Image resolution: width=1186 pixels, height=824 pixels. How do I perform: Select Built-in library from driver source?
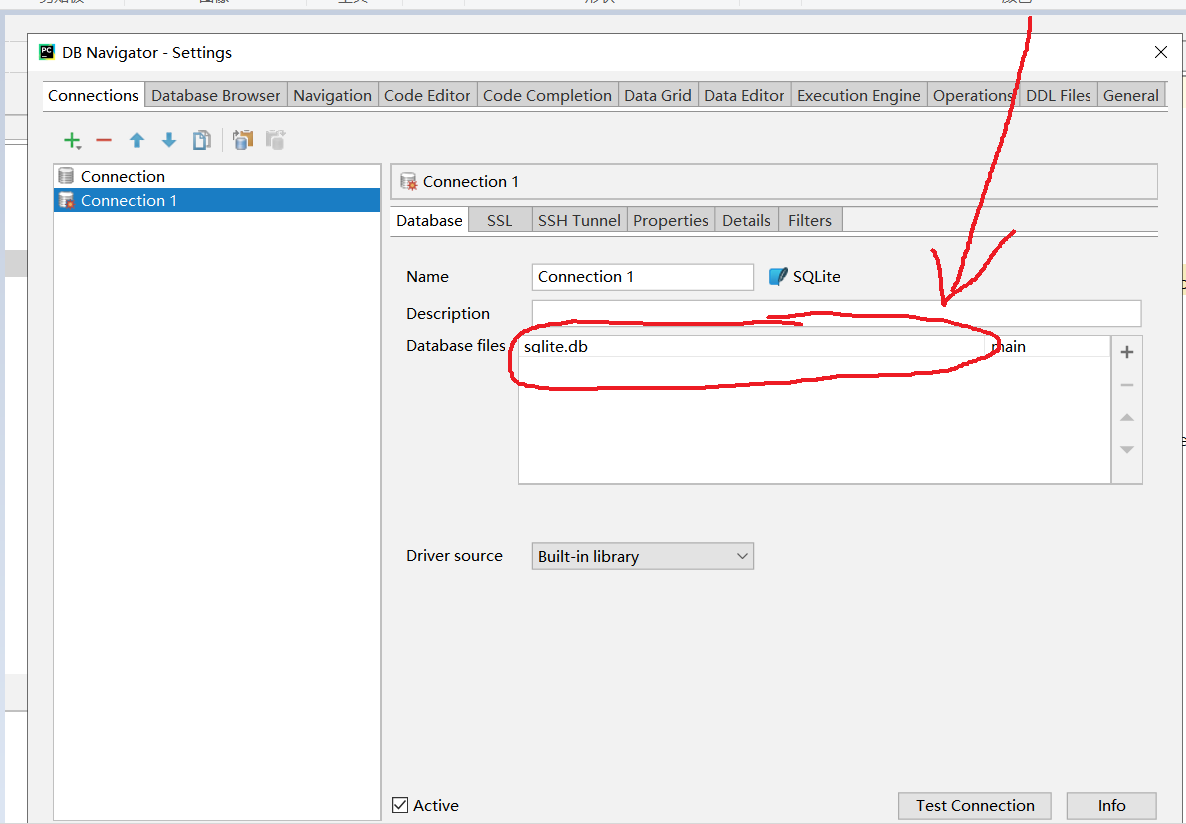642,555
